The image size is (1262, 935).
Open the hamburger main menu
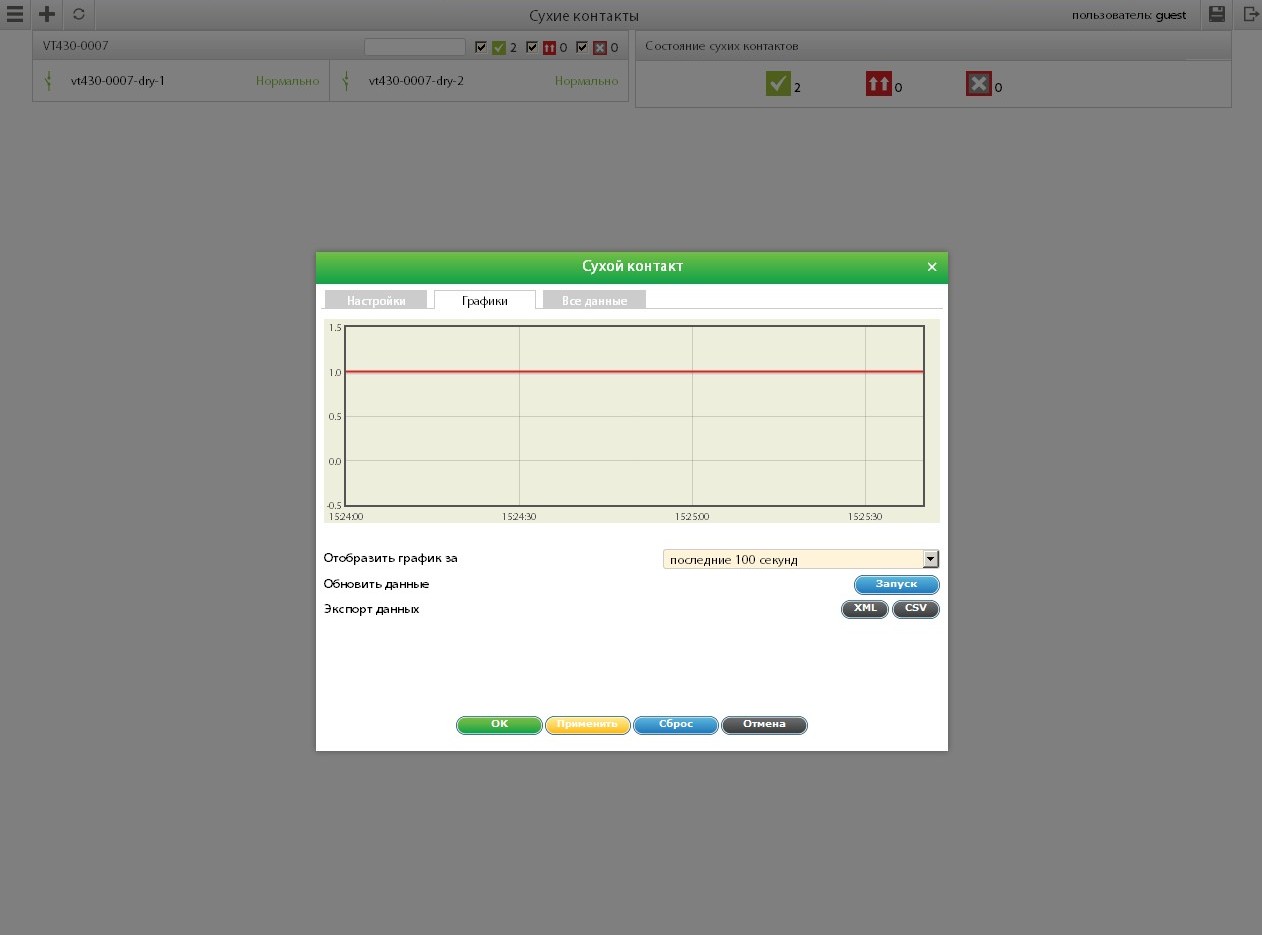[14, 15]
